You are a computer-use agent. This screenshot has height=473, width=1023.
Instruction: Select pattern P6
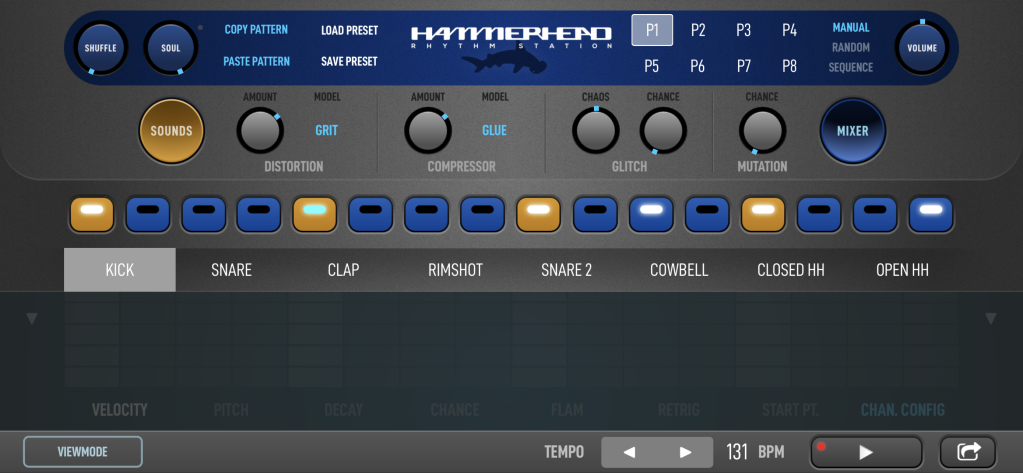point(697,66)
